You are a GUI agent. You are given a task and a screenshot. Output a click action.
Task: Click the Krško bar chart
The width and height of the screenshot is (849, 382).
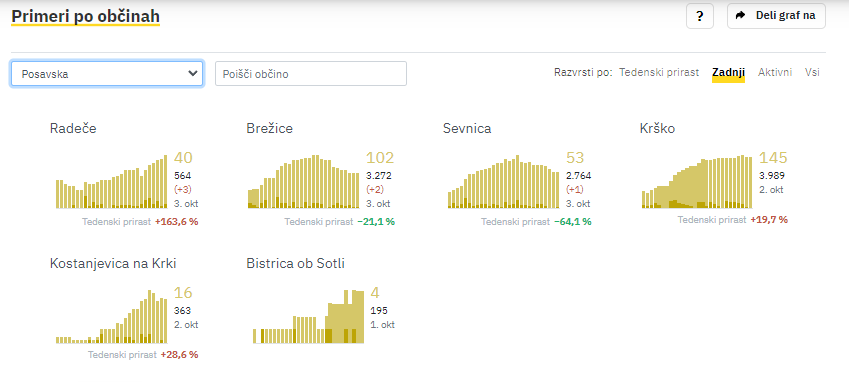pos(697,182)
